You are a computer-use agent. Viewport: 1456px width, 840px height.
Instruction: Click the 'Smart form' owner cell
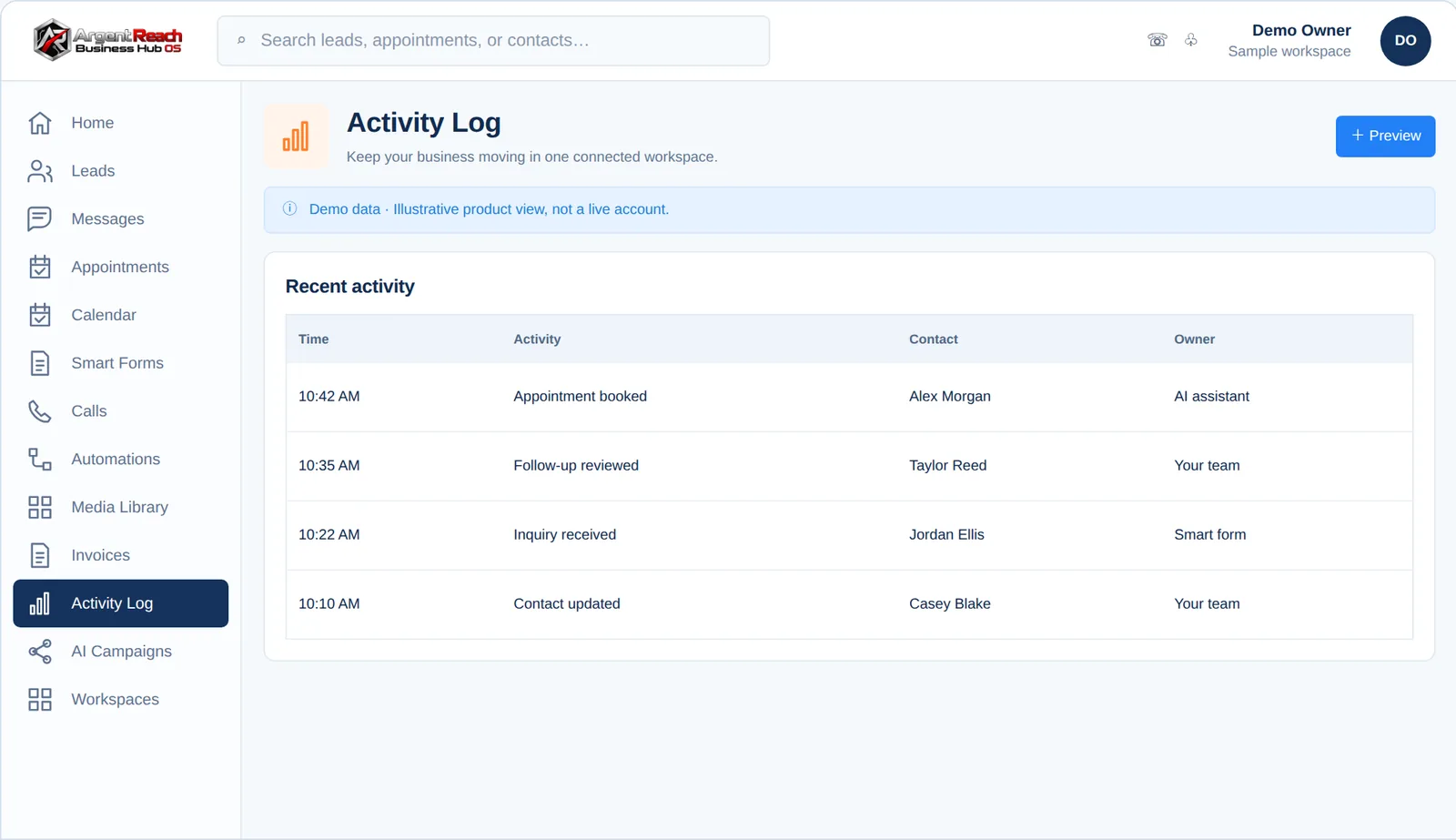pyautogui.click(x=1209, y=535)
